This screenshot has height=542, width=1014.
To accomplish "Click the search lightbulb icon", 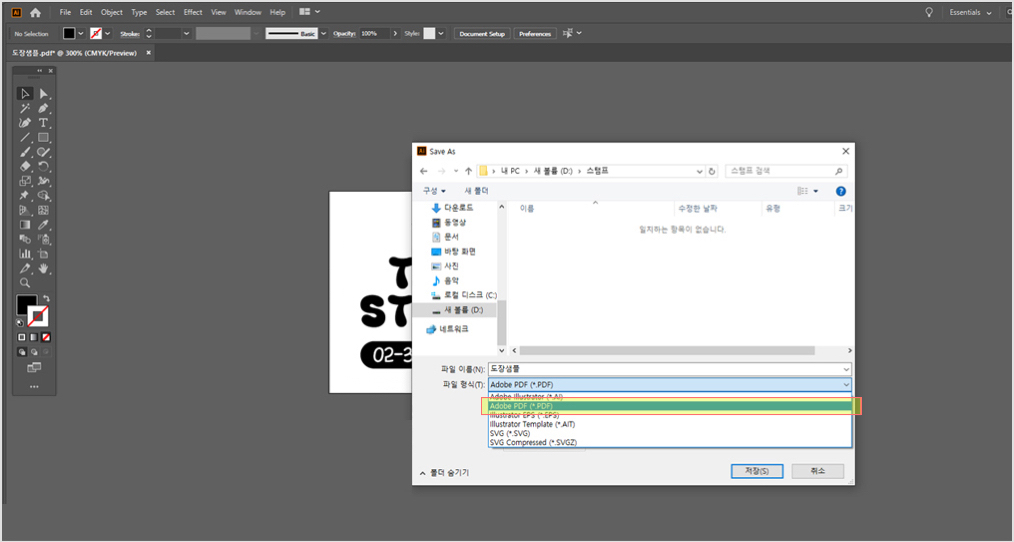I will click(x=929, y=12).
